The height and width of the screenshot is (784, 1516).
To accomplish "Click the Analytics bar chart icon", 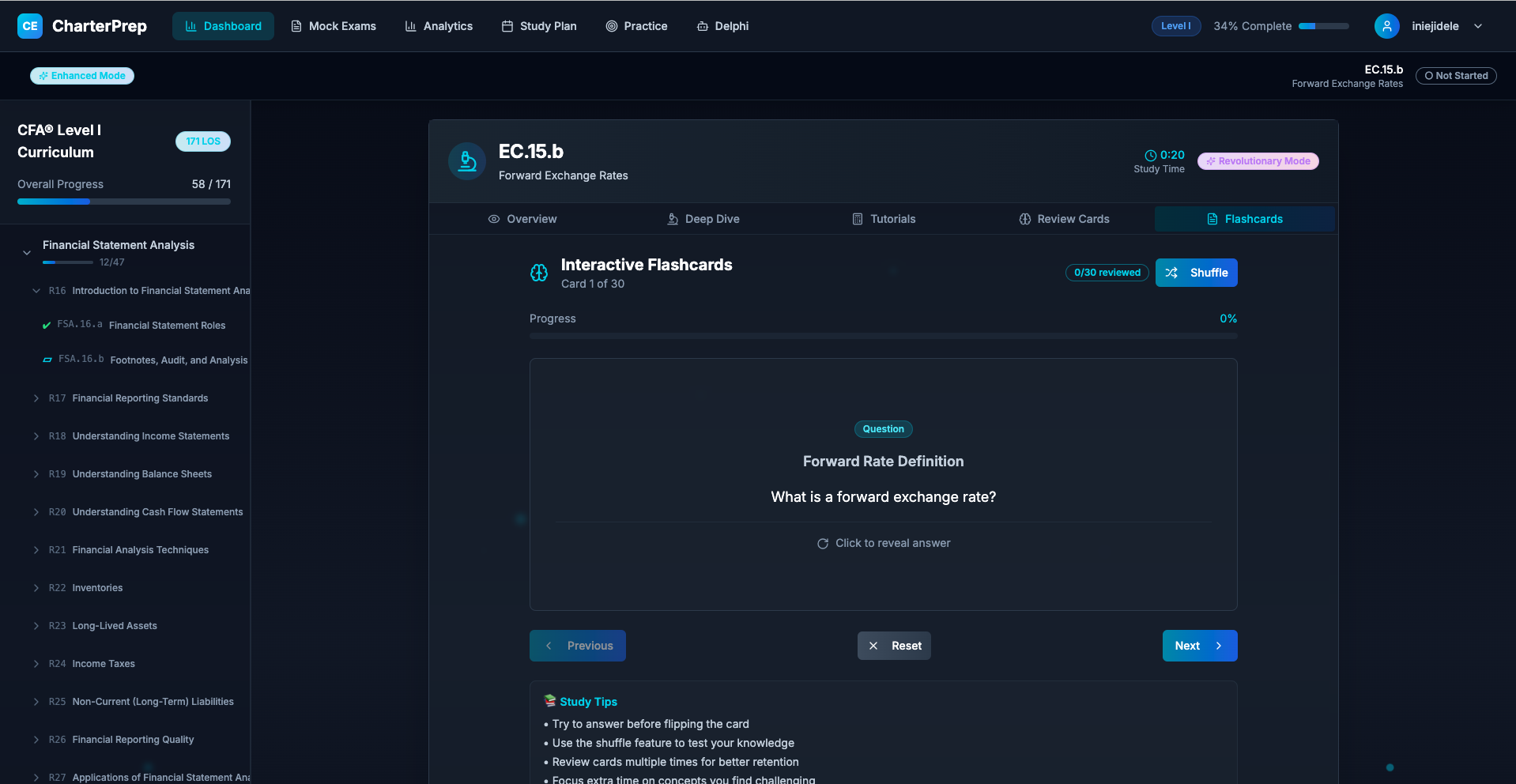I will tap(411, 26).
